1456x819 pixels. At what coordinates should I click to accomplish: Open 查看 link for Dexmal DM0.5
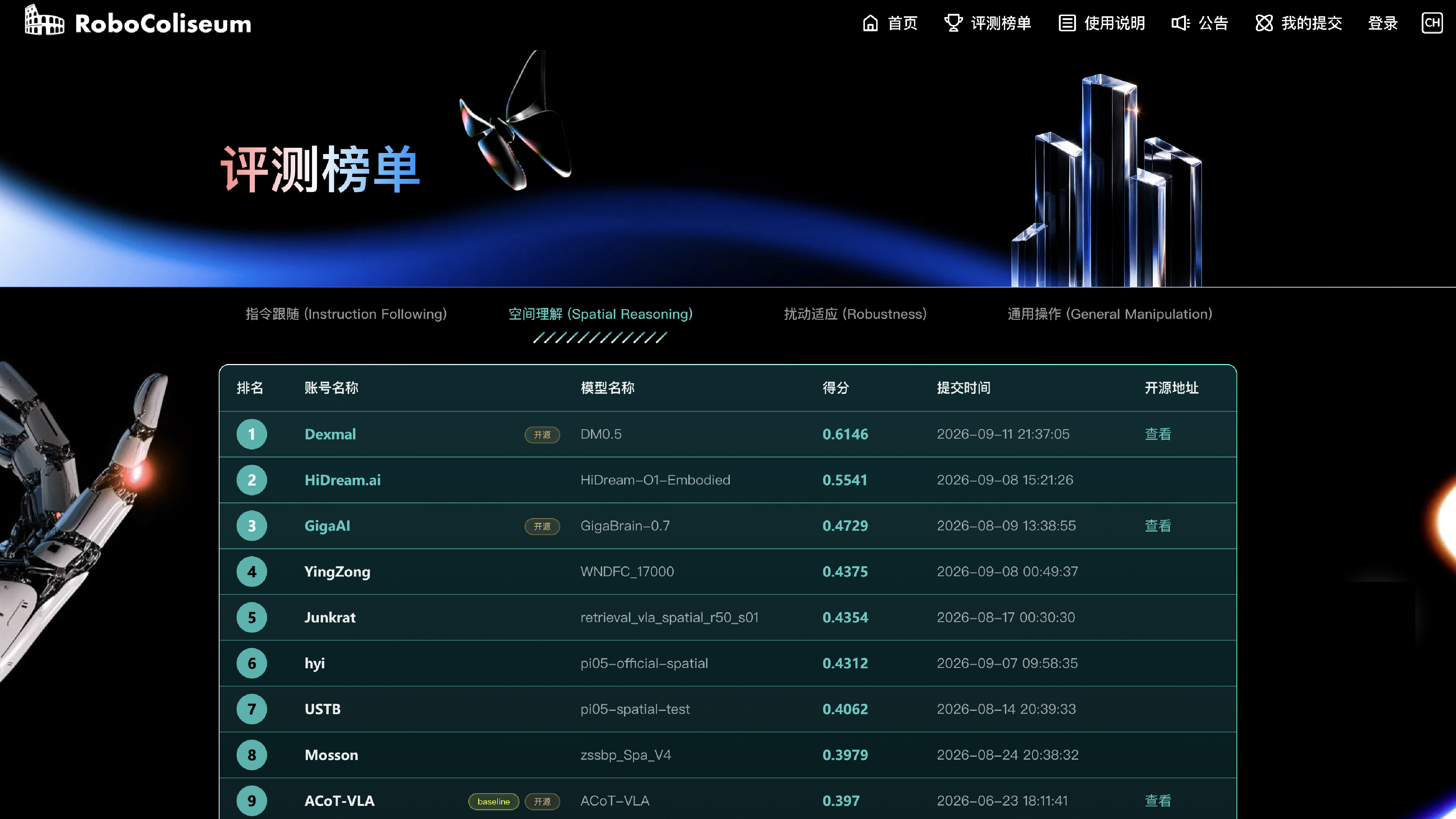tap(1158, 434)
